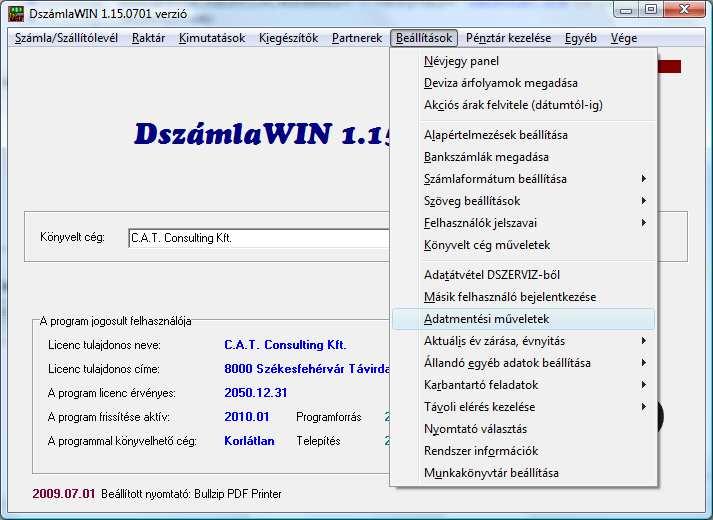Expand Távoli elérés kezelése submenu
Viewport: 713px width, 520px height.
524,407
